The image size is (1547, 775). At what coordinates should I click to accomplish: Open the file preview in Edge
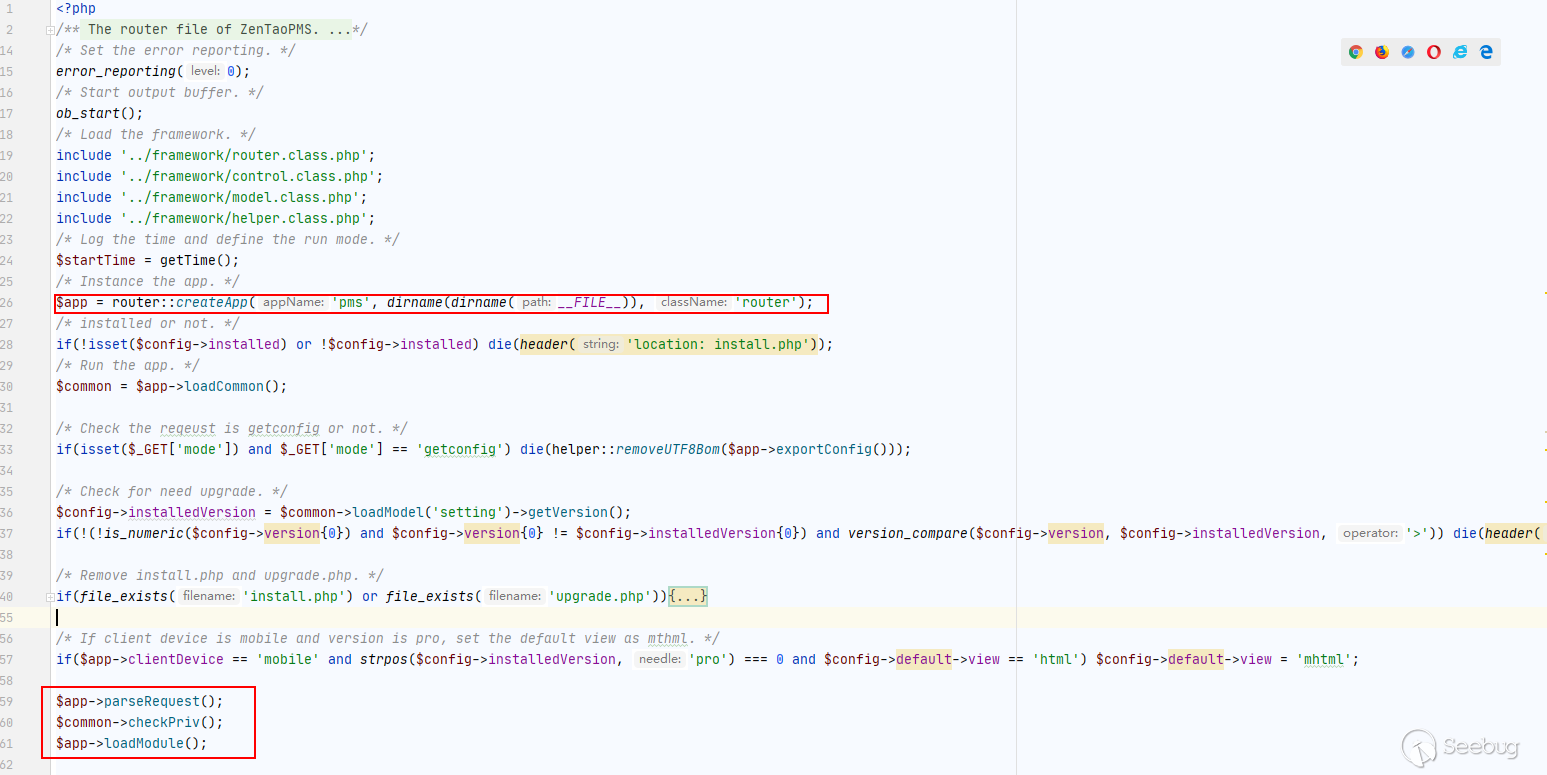pyautogui.click(x=1486, y=52)
